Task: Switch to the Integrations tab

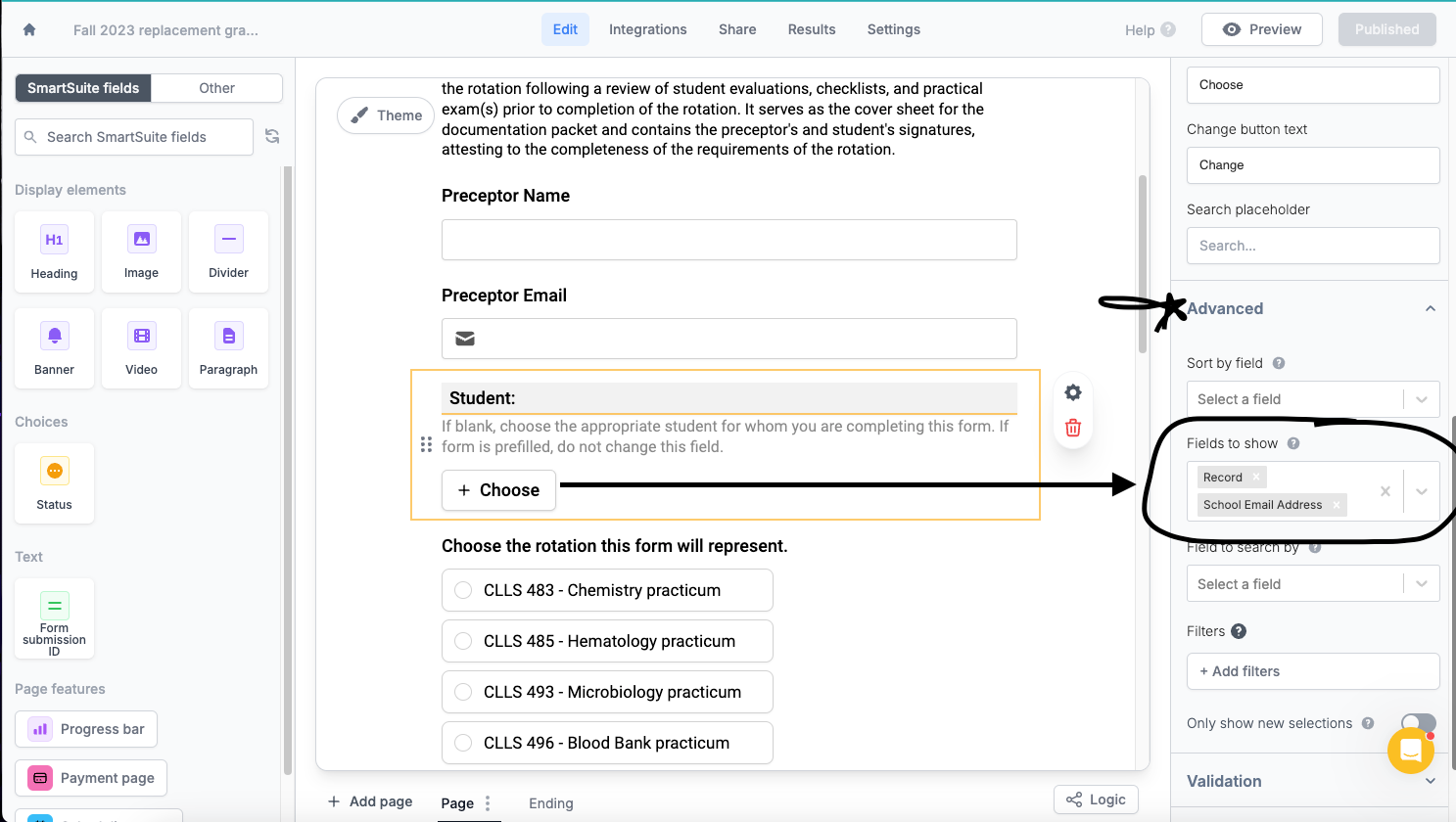Action: click(647, 29)
